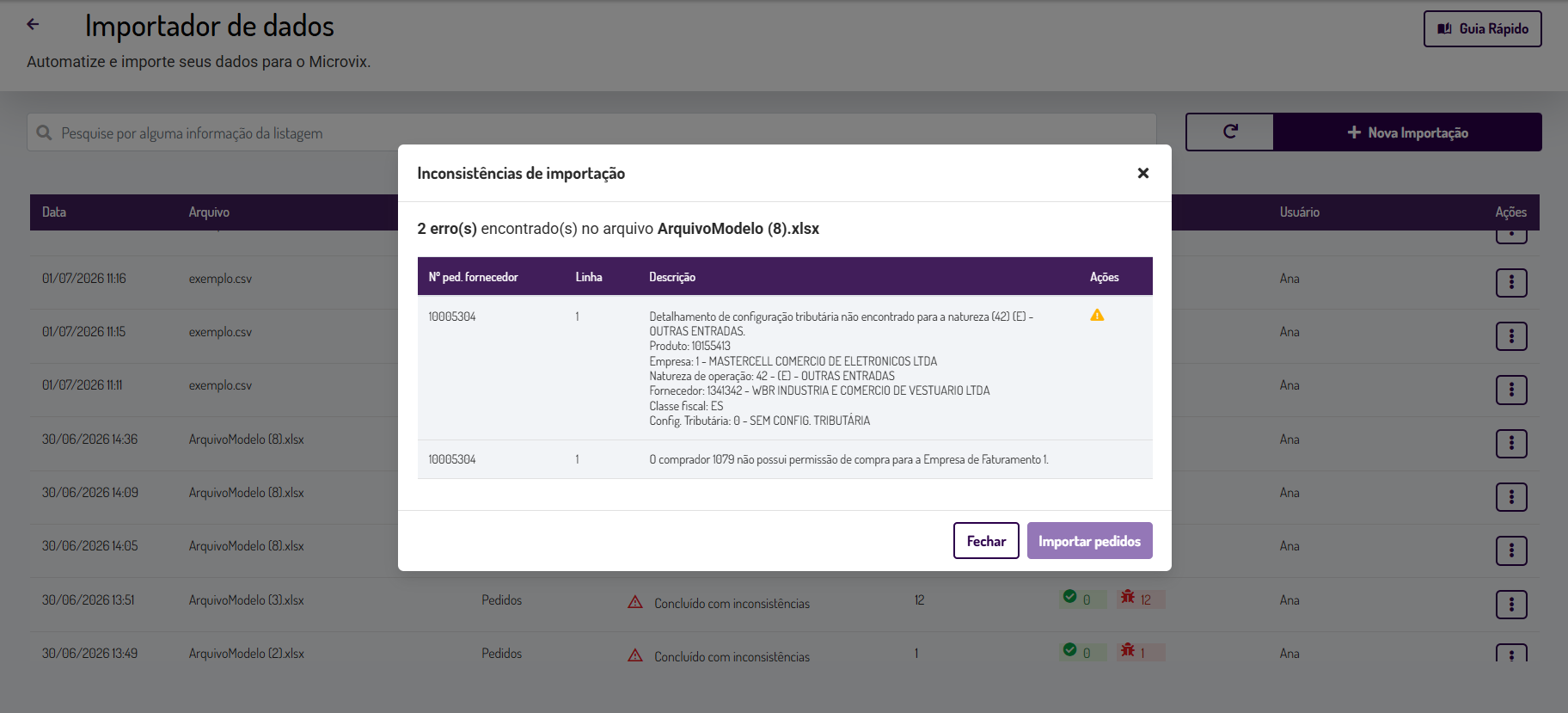Click Nº ped. fornecedor header in dialog
This screenshot has height=713, width=1568.
(473, 277)
